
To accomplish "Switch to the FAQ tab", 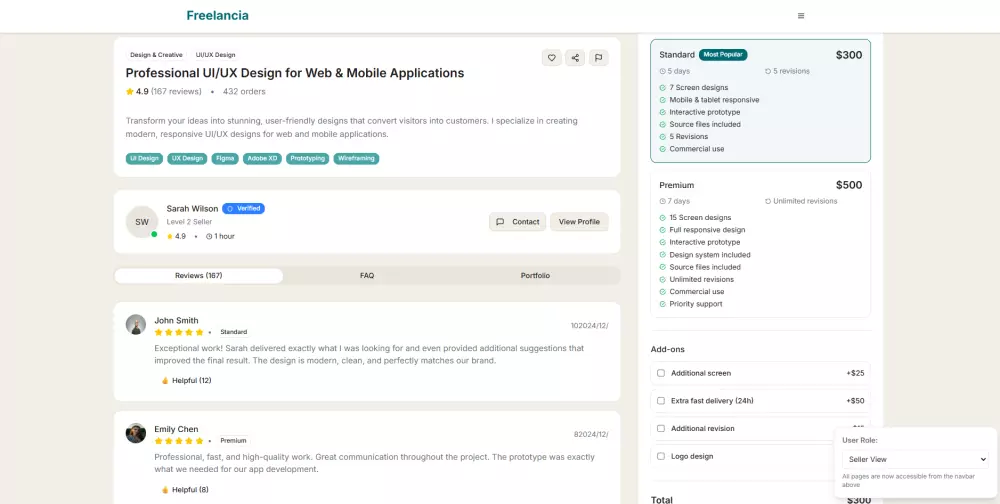I will (367, 275).
